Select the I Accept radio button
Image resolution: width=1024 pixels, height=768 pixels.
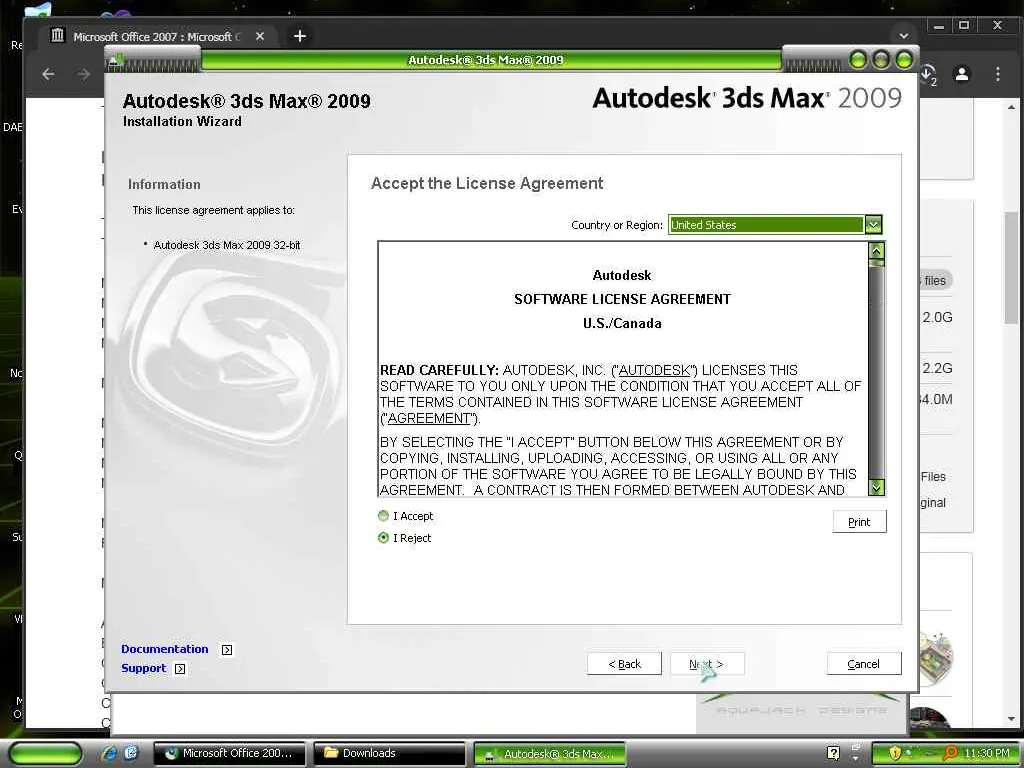tap(383, 516)
